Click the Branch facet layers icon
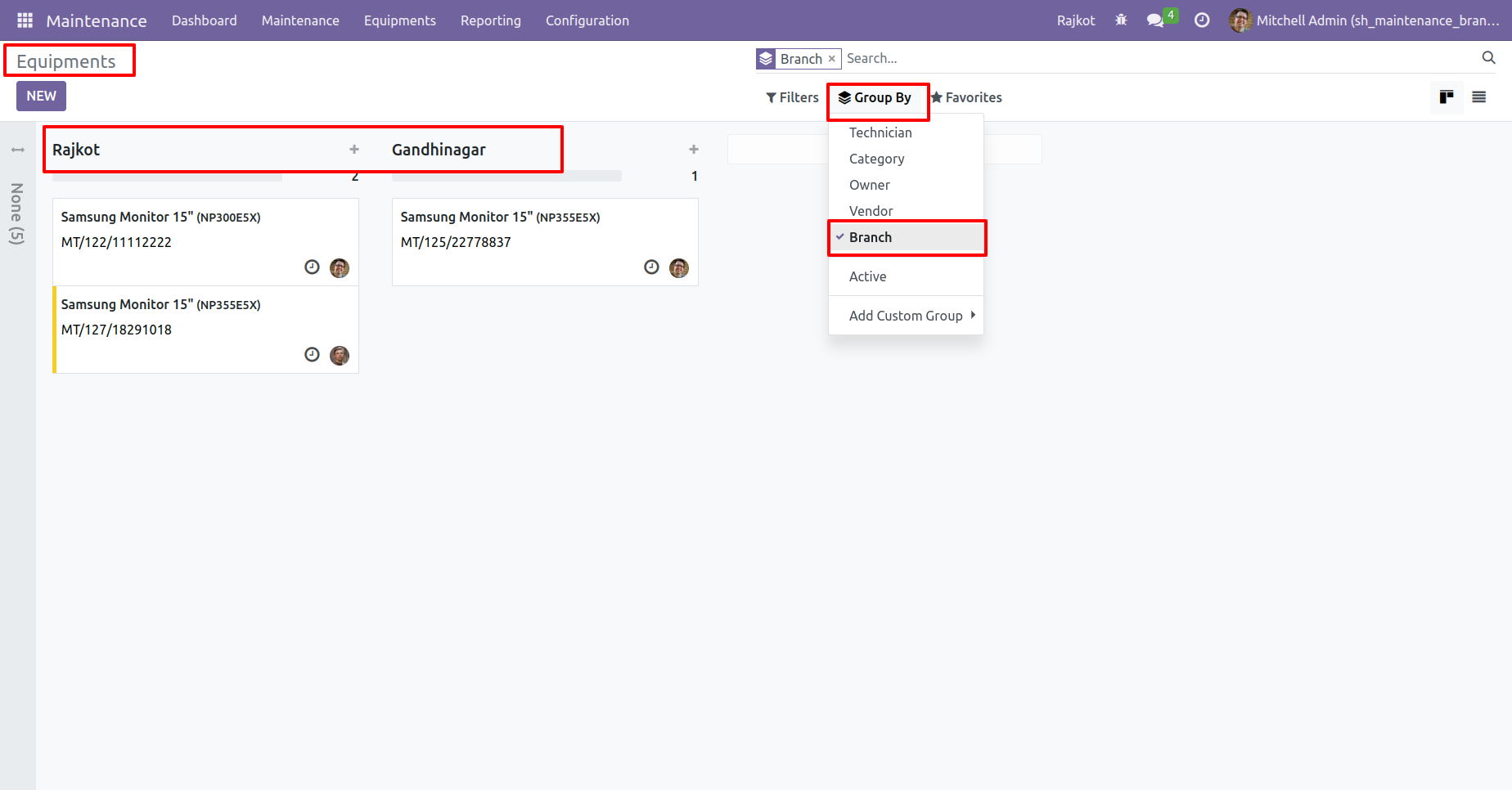1512x790 pixels. [x=766, y=59]
